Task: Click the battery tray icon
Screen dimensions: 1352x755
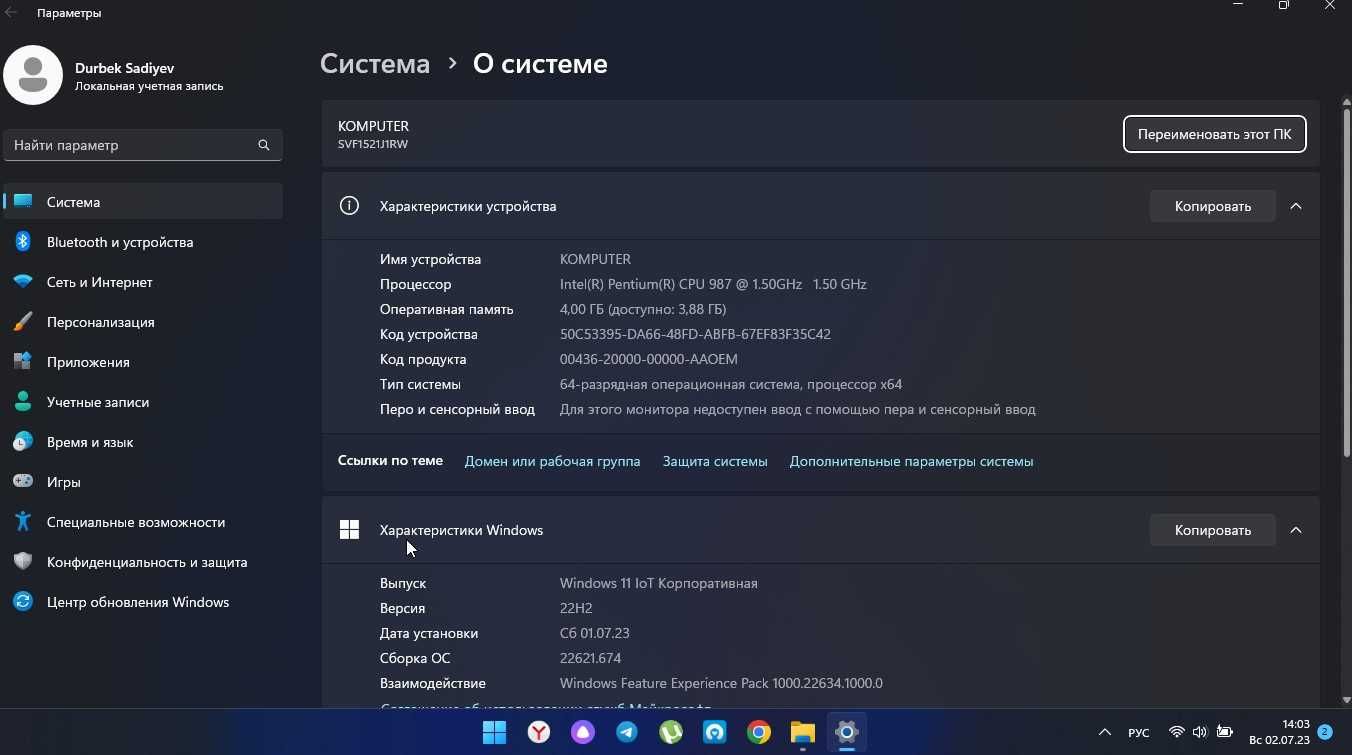Action: click(1224, 733)
